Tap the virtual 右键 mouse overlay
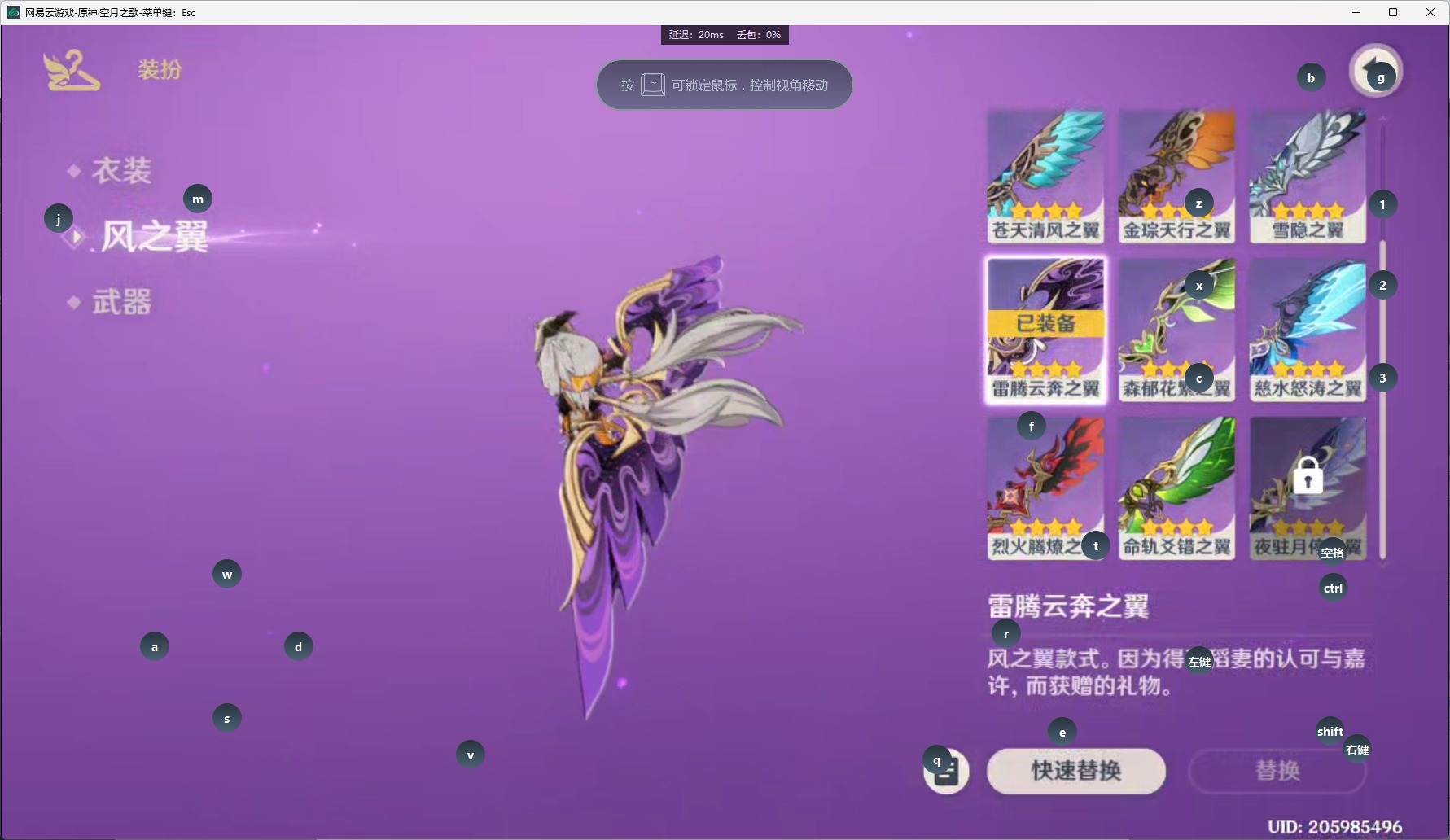The image size is (1450, 840). (1357, 749)
